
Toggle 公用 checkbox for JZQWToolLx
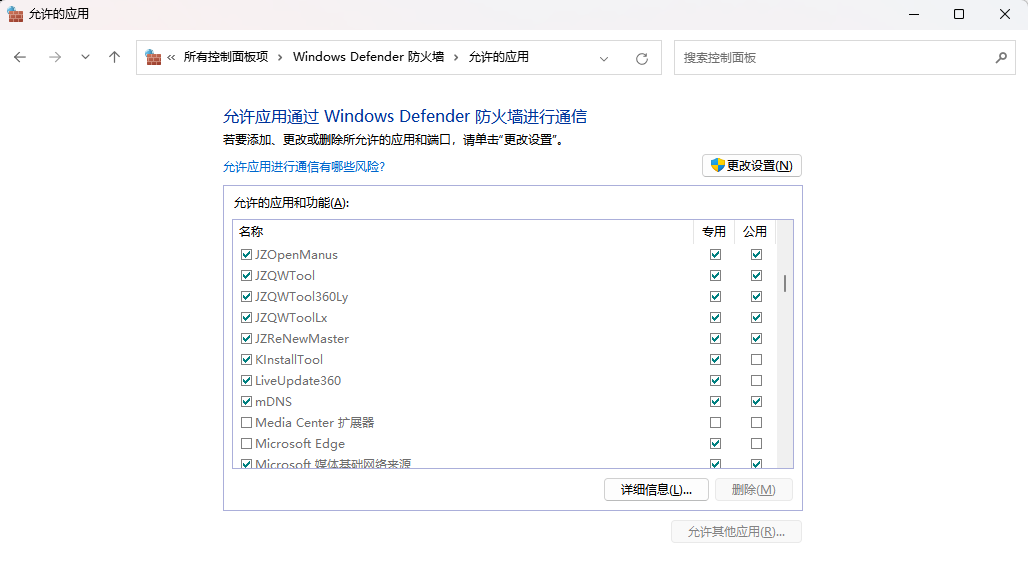[757, 317]
